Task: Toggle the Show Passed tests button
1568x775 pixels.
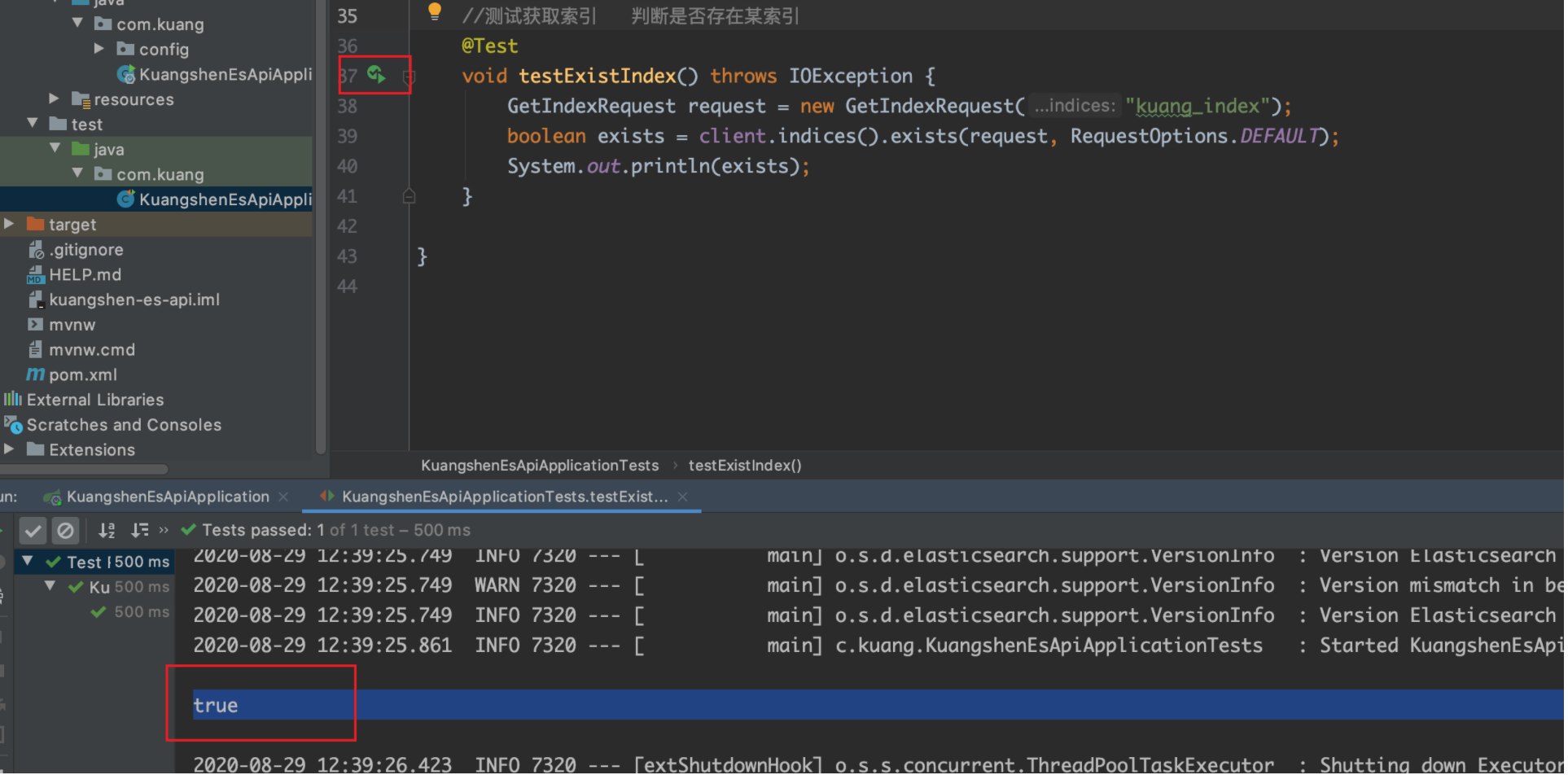Action: (33, 531)
